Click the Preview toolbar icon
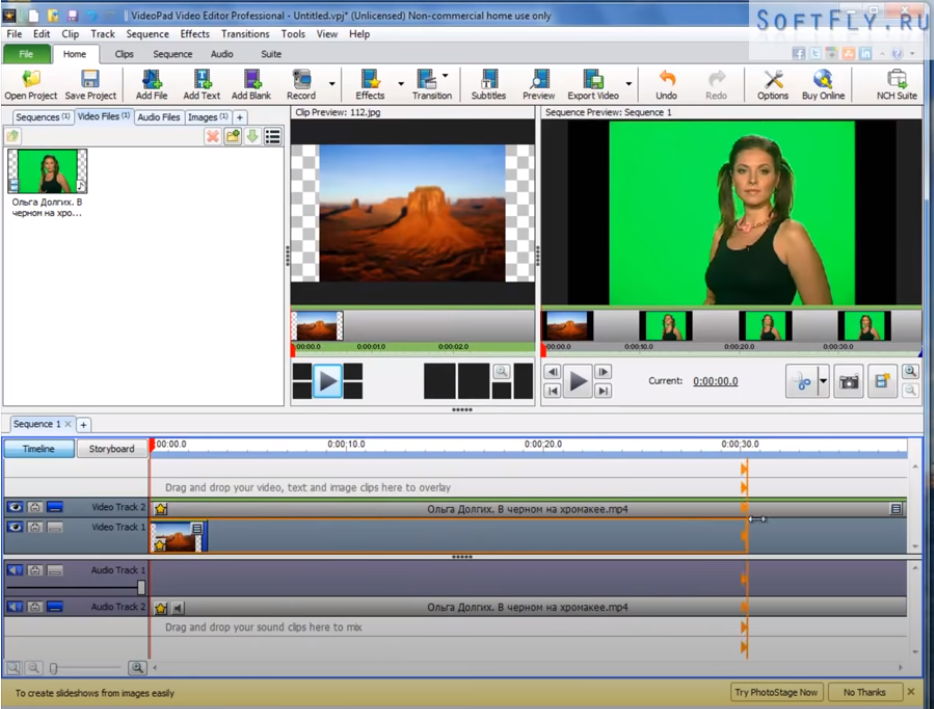 coord(538,85)
